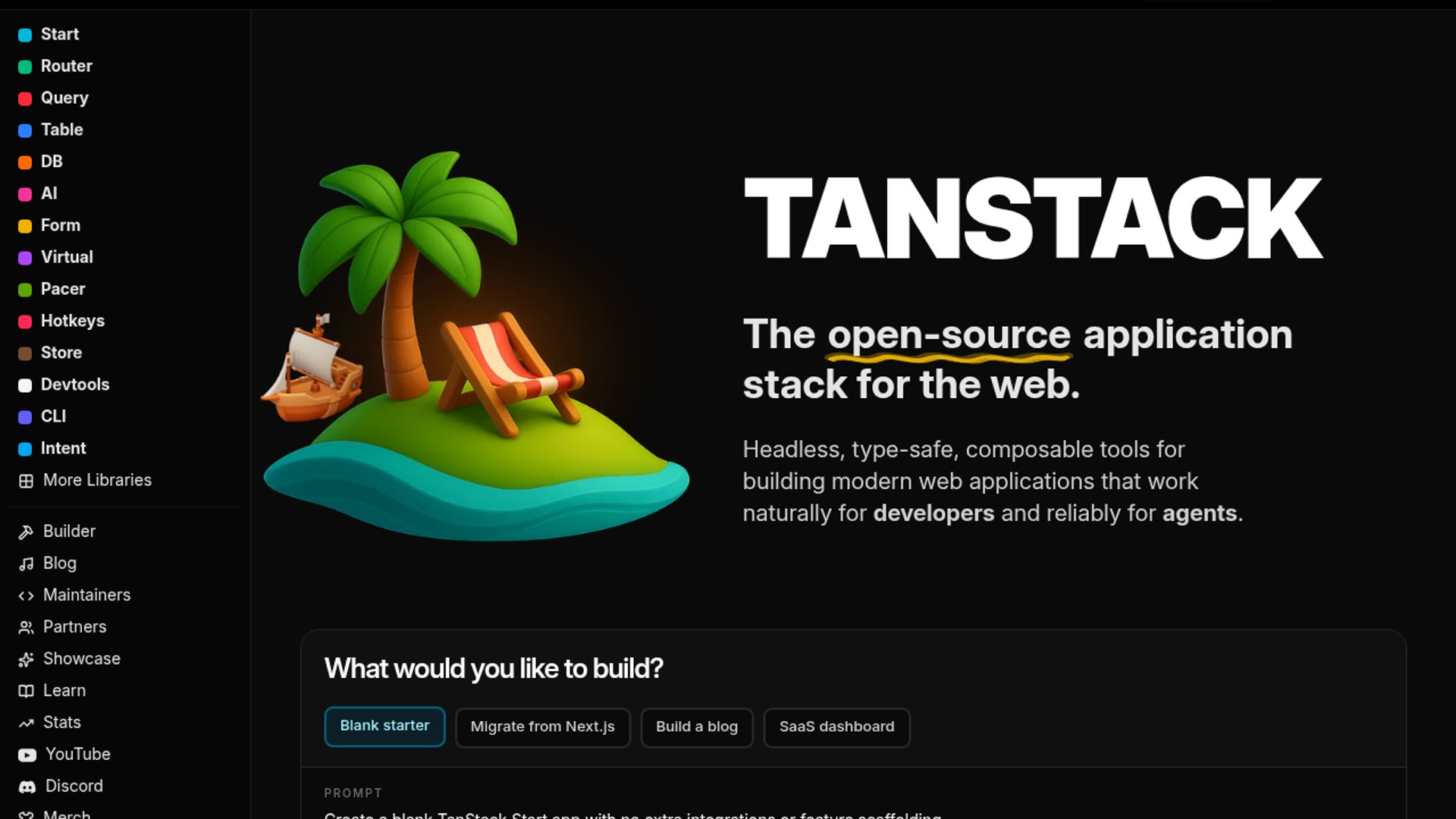Click the orange DB library icon
Screen dimensions: 1456x819
25,162
